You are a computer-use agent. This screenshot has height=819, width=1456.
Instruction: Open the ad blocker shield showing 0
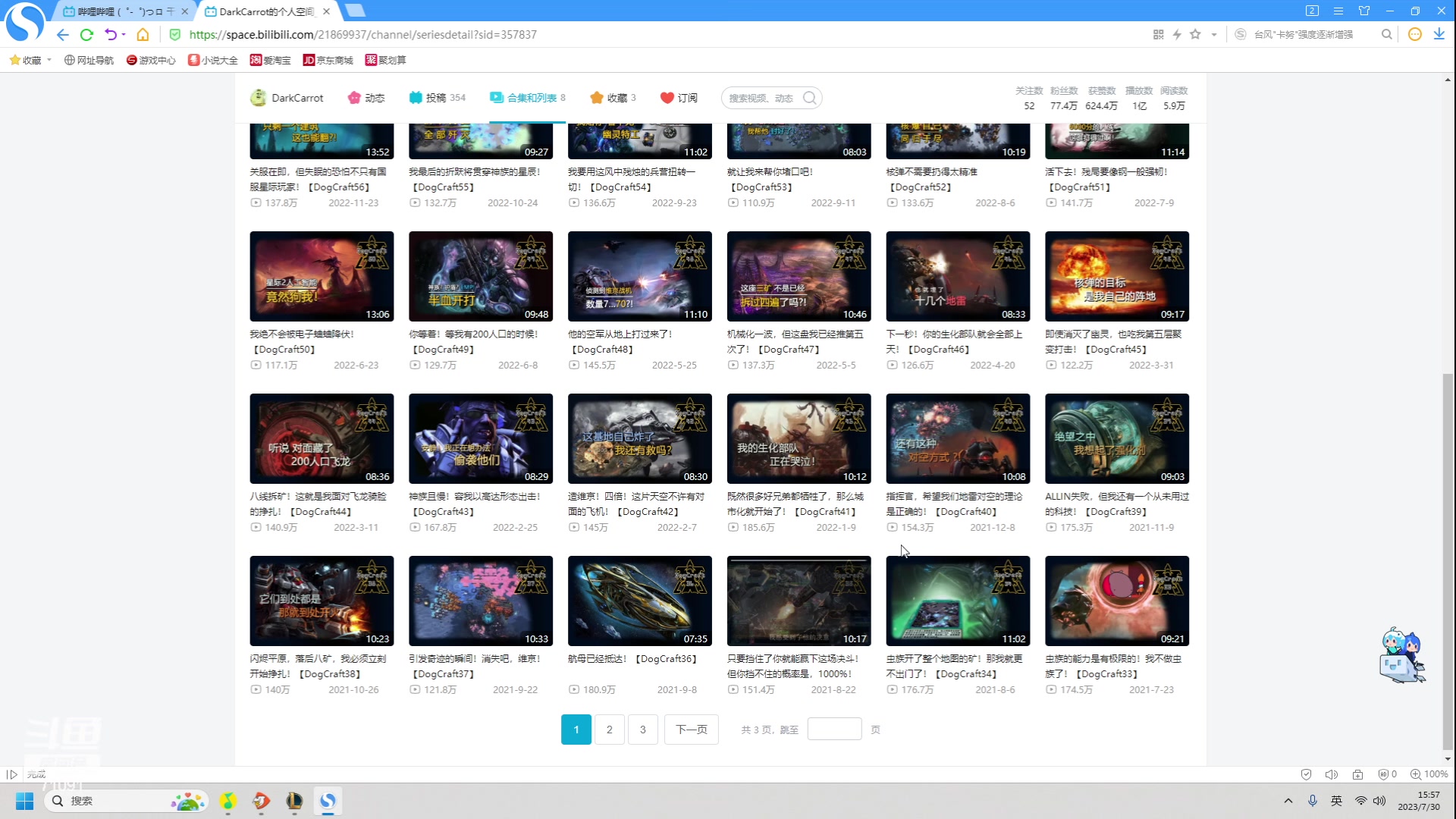point(1388,774)
